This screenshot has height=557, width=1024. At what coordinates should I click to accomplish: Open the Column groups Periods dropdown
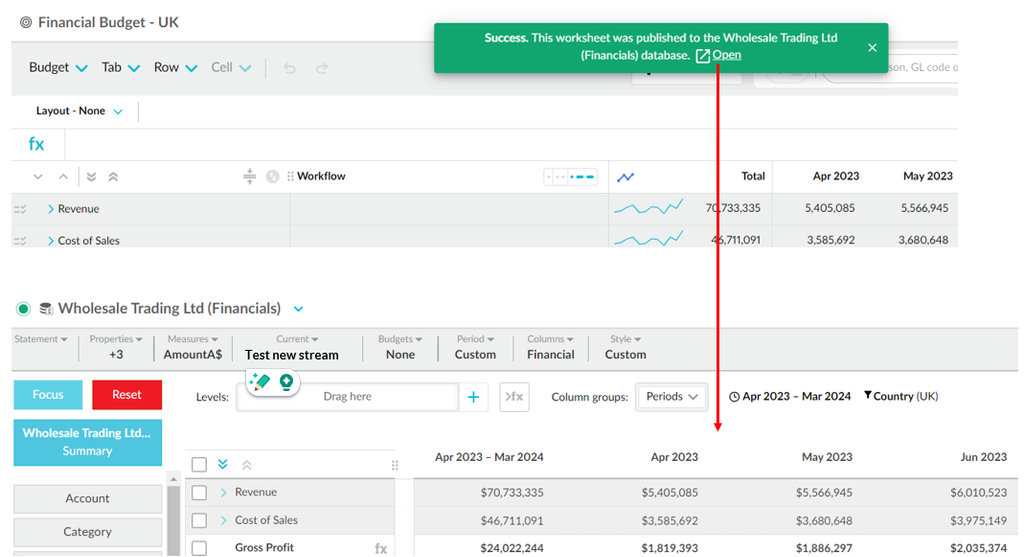pos(671,397)
